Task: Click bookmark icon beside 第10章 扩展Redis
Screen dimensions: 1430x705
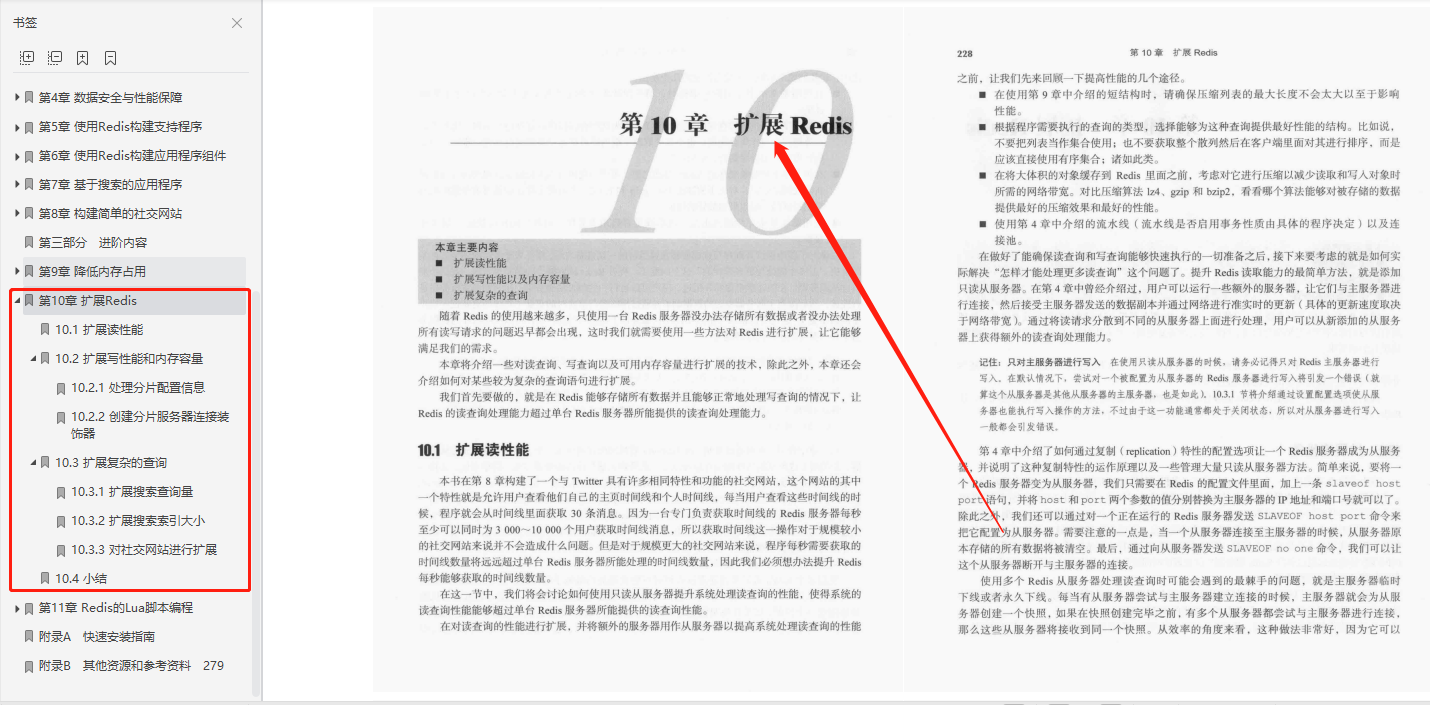Action: coord(29,301)
